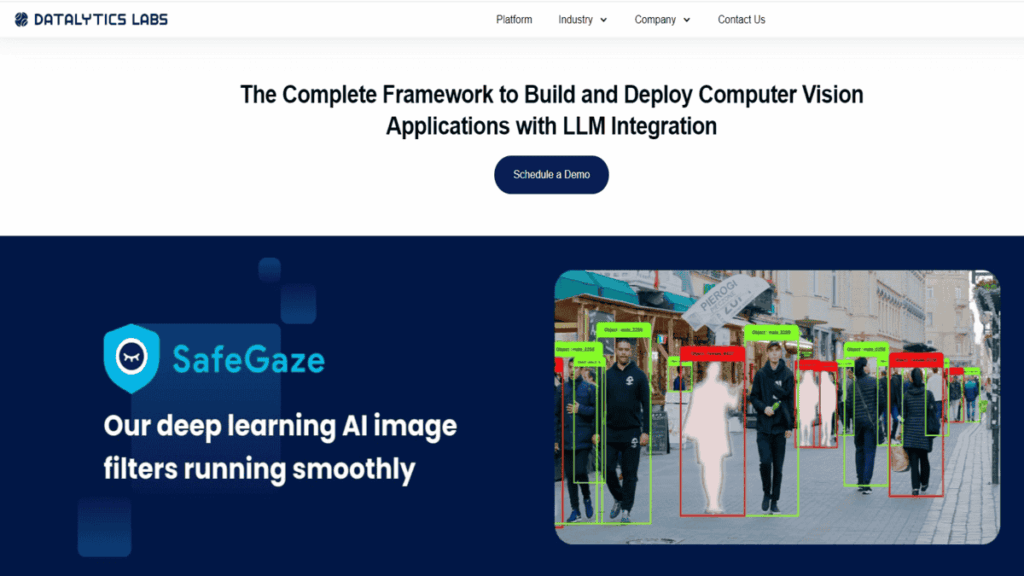Click the red-boxed woman in dark coat
This screenshot has width=1024, height=576.
918,430
